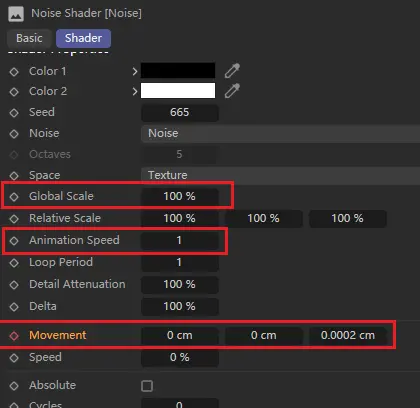Click the black Color 1 swatch
The height and width of the screenshot is (408, 420).
pos(178,70)
